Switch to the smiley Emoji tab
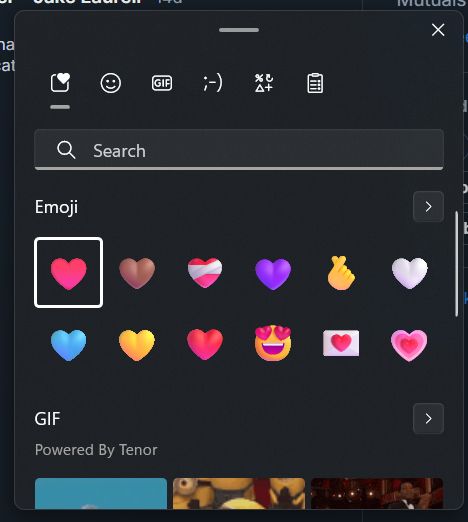 coord(111,83)
